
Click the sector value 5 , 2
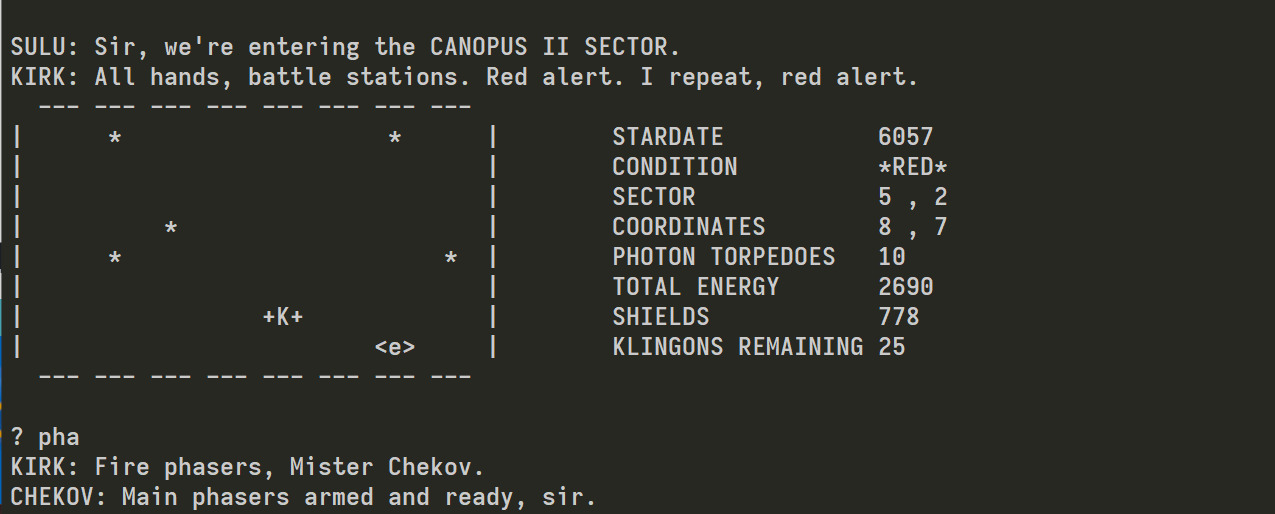pyautogui.click(x=912, y=197)
